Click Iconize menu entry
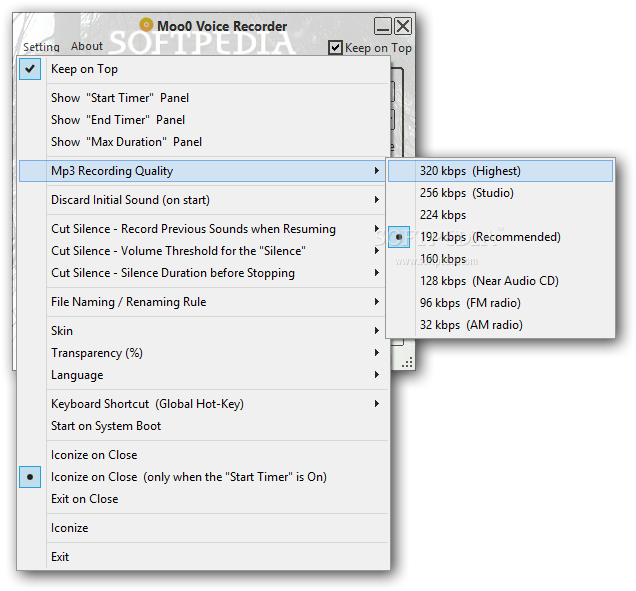 [204, 528]
